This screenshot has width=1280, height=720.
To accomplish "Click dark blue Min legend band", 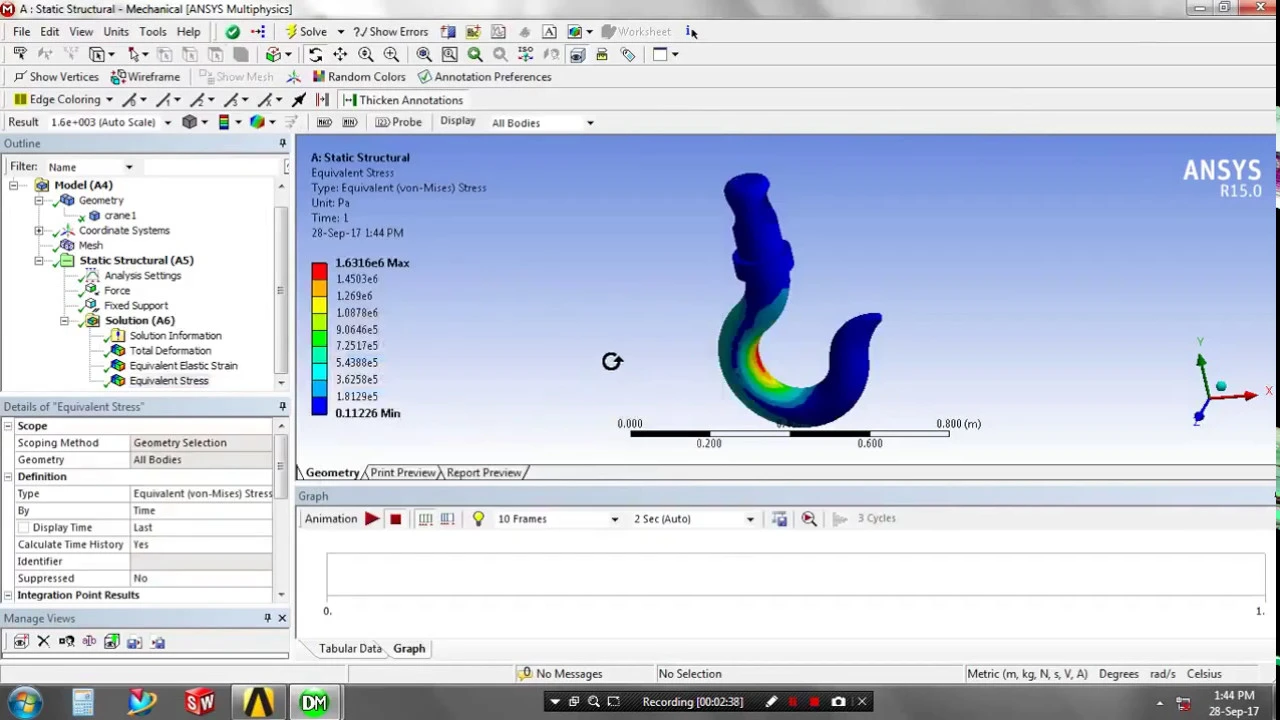I will [x=319, y=405].
